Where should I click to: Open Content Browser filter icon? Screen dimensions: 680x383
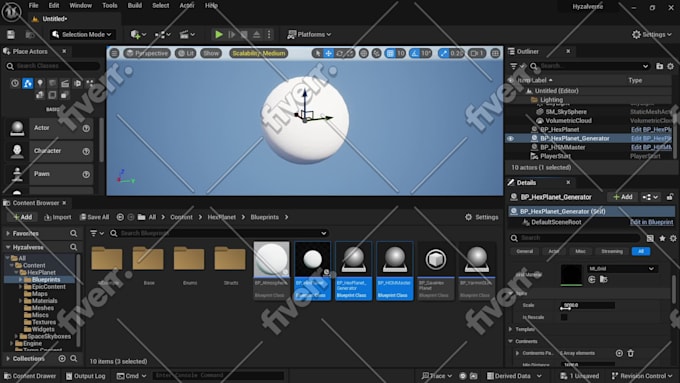coord(96,233)
